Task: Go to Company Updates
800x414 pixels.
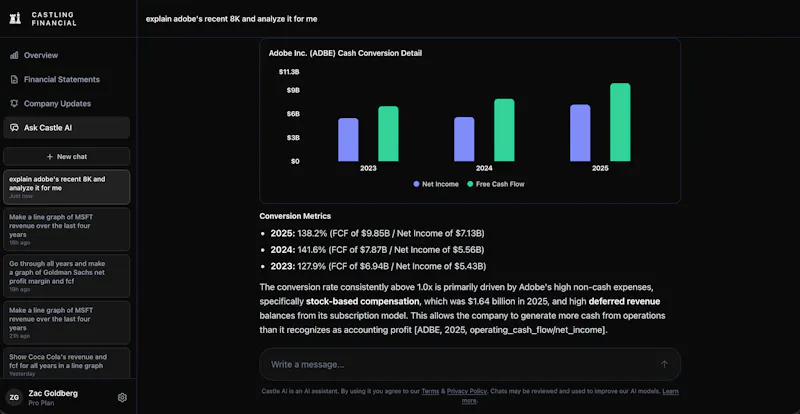Action: point(67,103)
